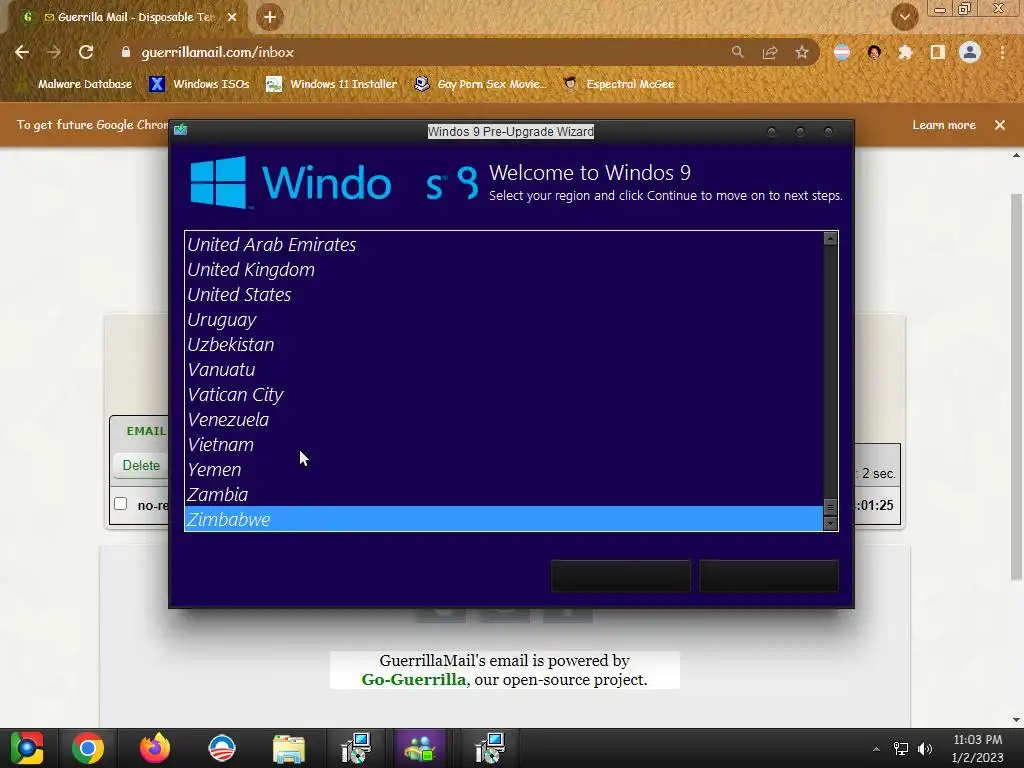Click the left blank wizard button
1024x768 pixels.
(x=620, y=576)
